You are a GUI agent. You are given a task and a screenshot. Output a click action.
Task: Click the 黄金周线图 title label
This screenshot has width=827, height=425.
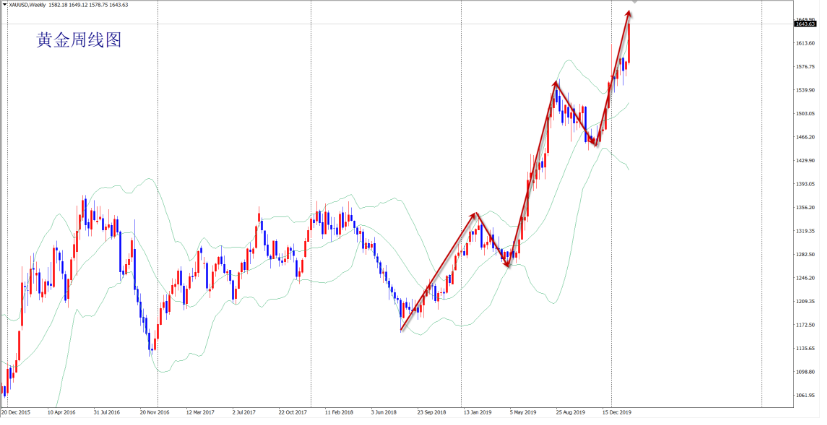pyautogui.click(x=79, y=40)
